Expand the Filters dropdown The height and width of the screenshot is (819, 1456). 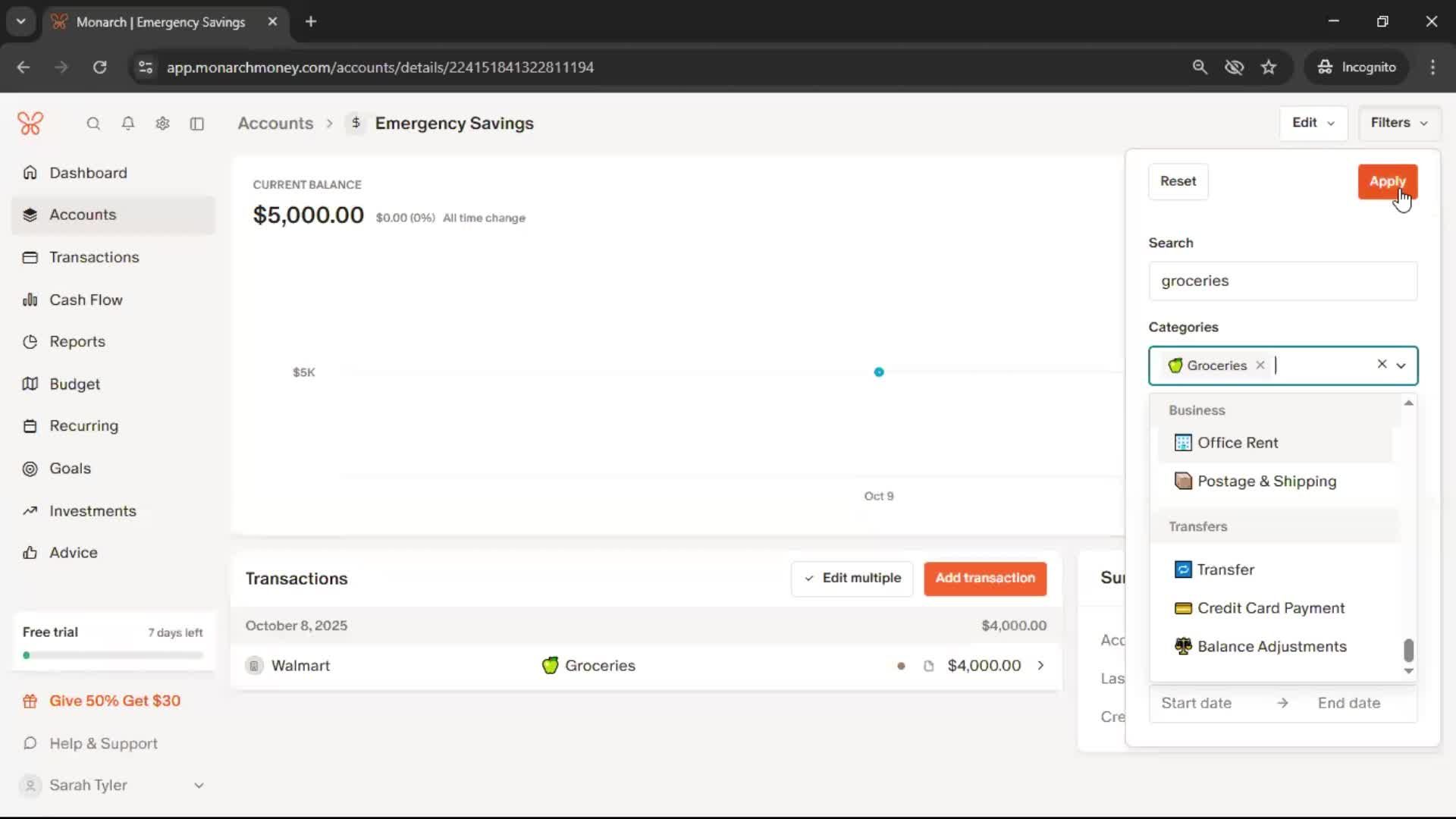[x=1398, y=123]
